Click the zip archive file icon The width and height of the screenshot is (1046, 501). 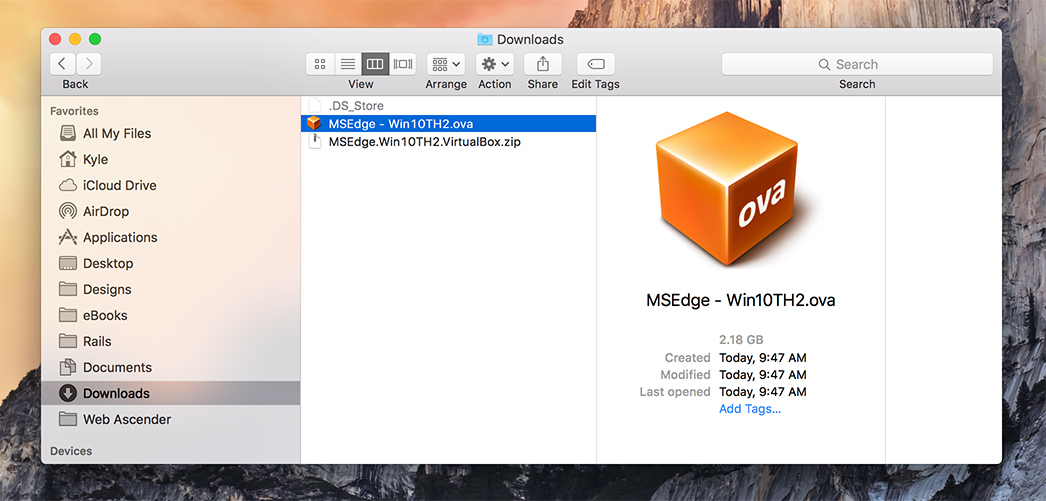[315, 142]
